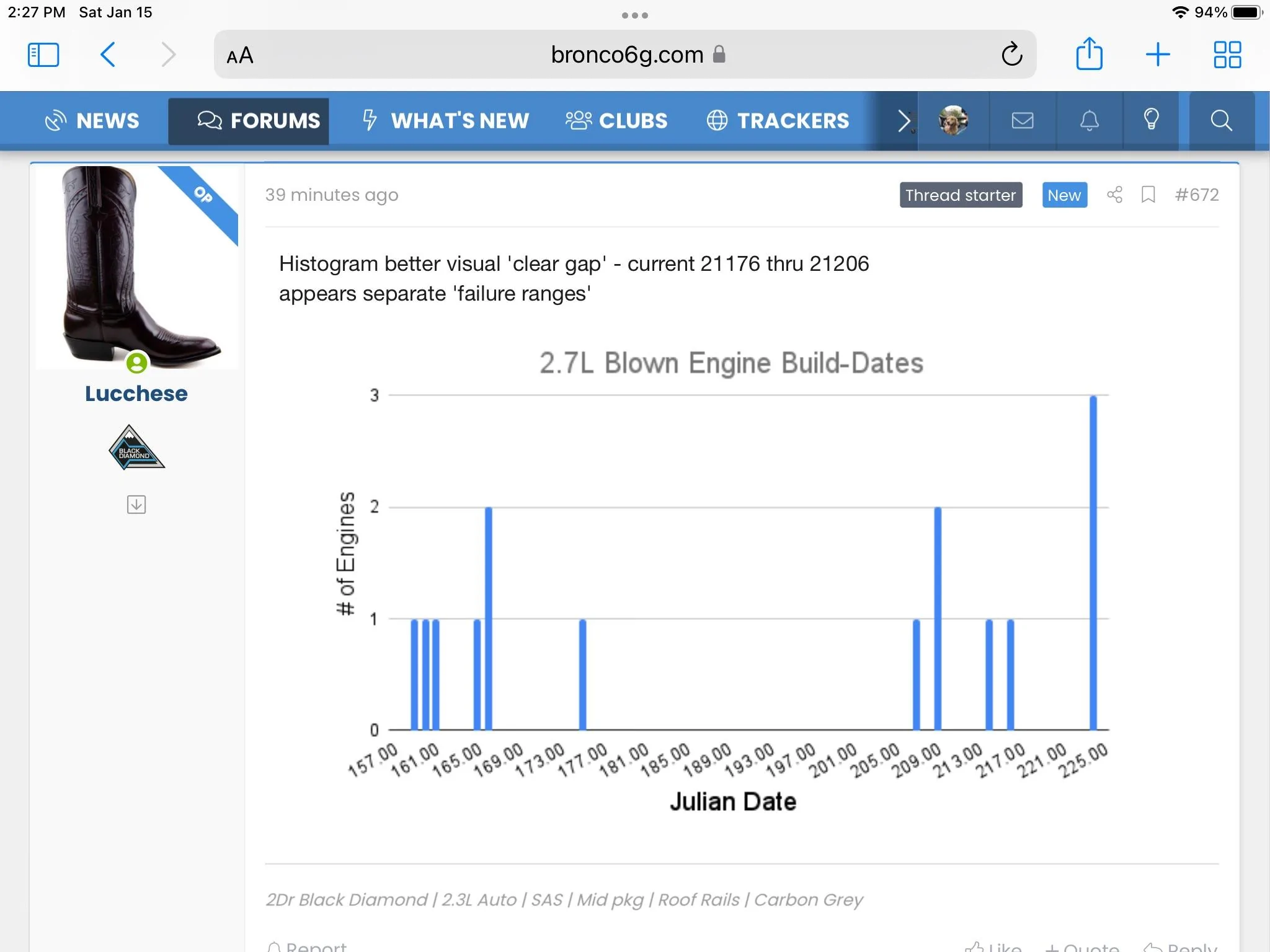This screenshot has height=952, width=1270.
Task: Click the '39 minutes ago' timestamp
Action: coord(332,195)
